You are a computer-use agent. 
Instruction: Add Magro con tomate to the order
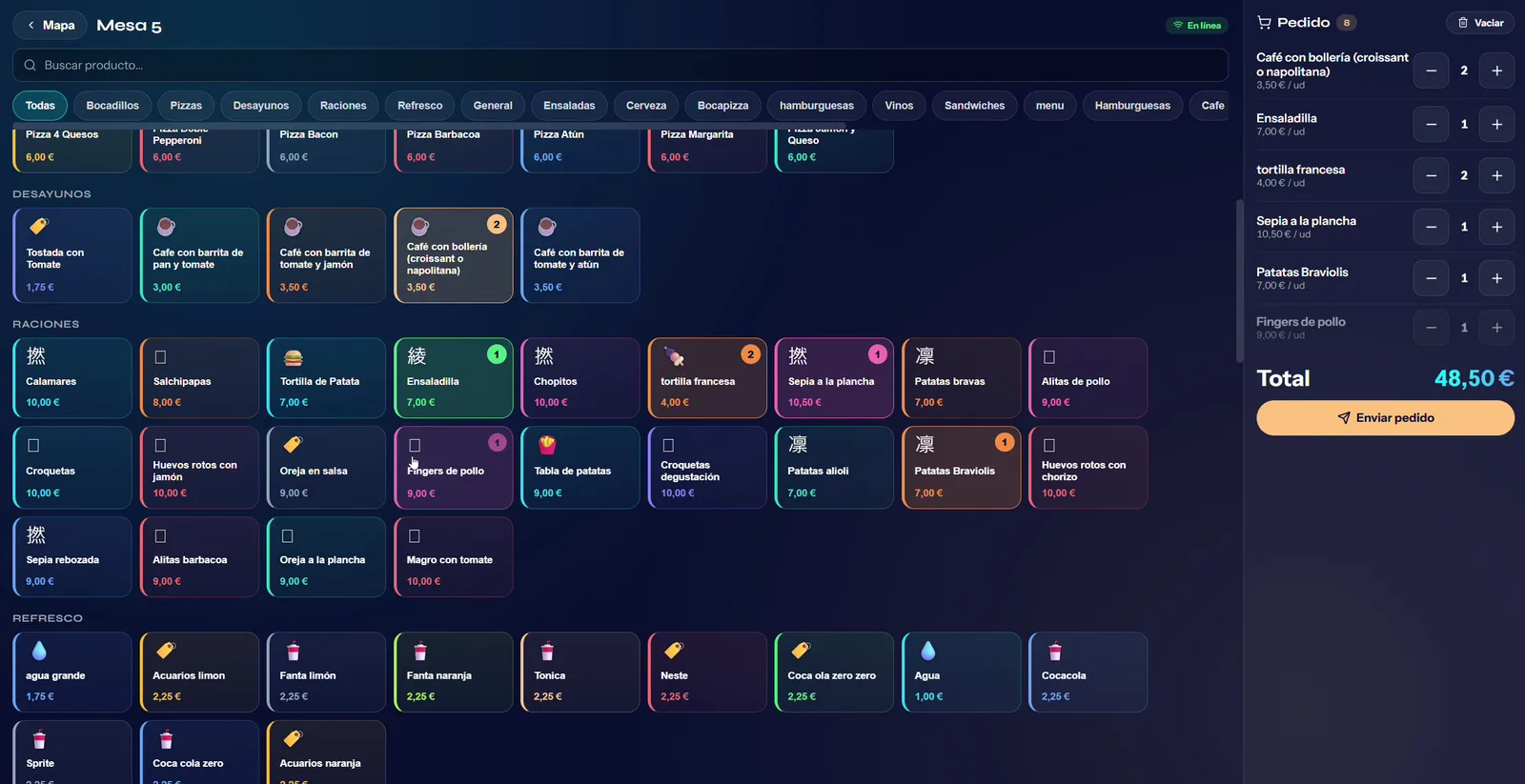(454, 557)
